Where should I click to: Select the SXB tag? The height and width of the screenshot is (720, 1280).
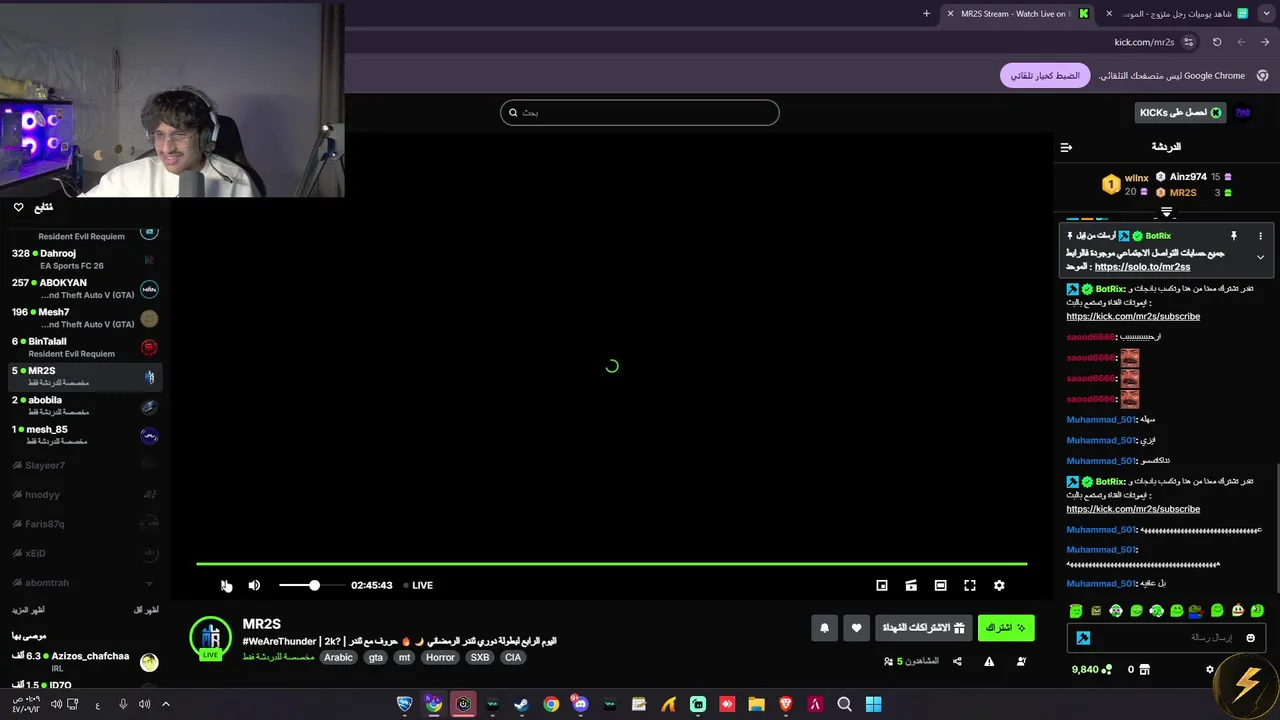click(480, 657)
